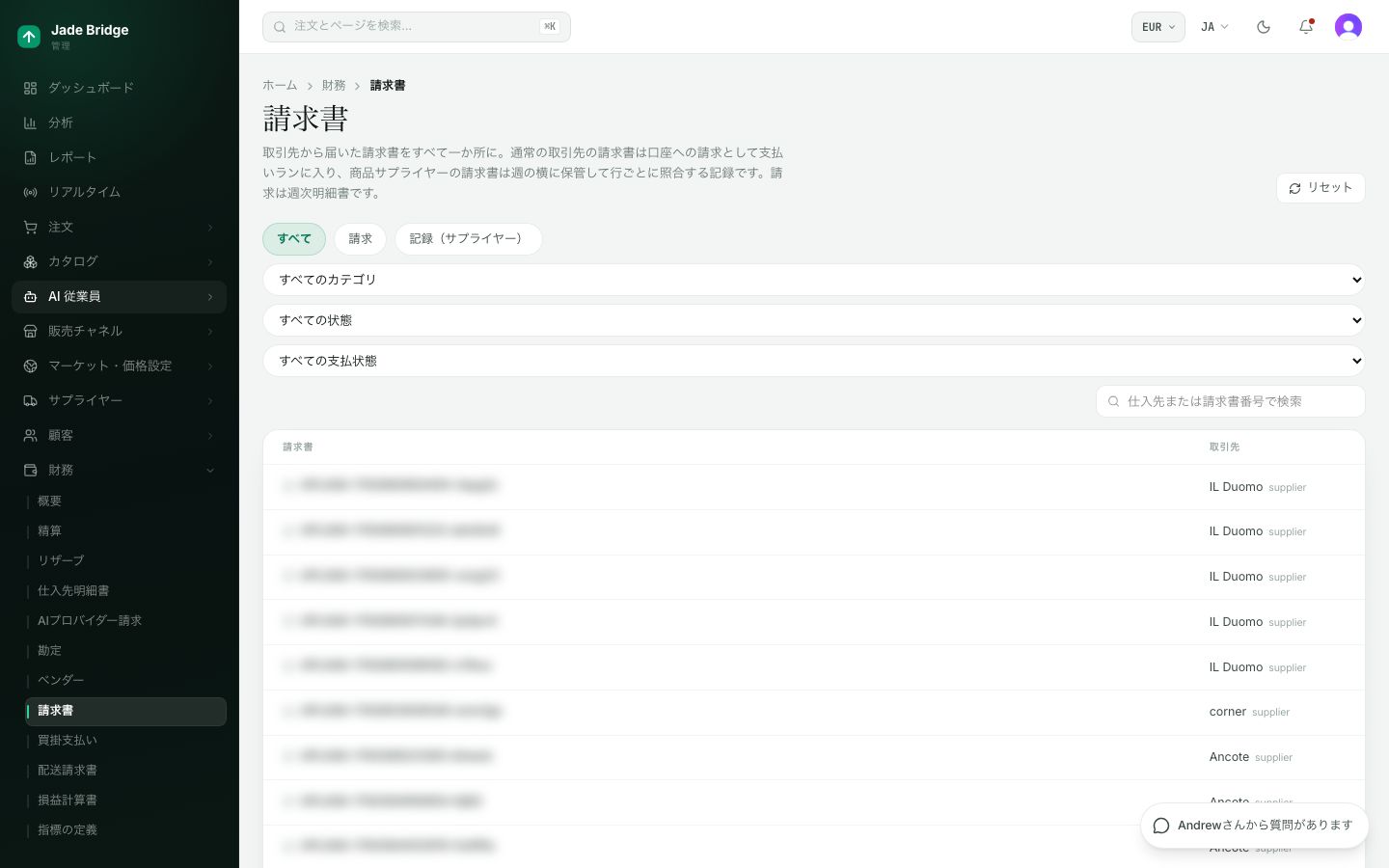Image resolution: width=1389 pixels, height=868 pixels.
Task: Click the 注文 cart icon
Action: [x=30, y=227]
